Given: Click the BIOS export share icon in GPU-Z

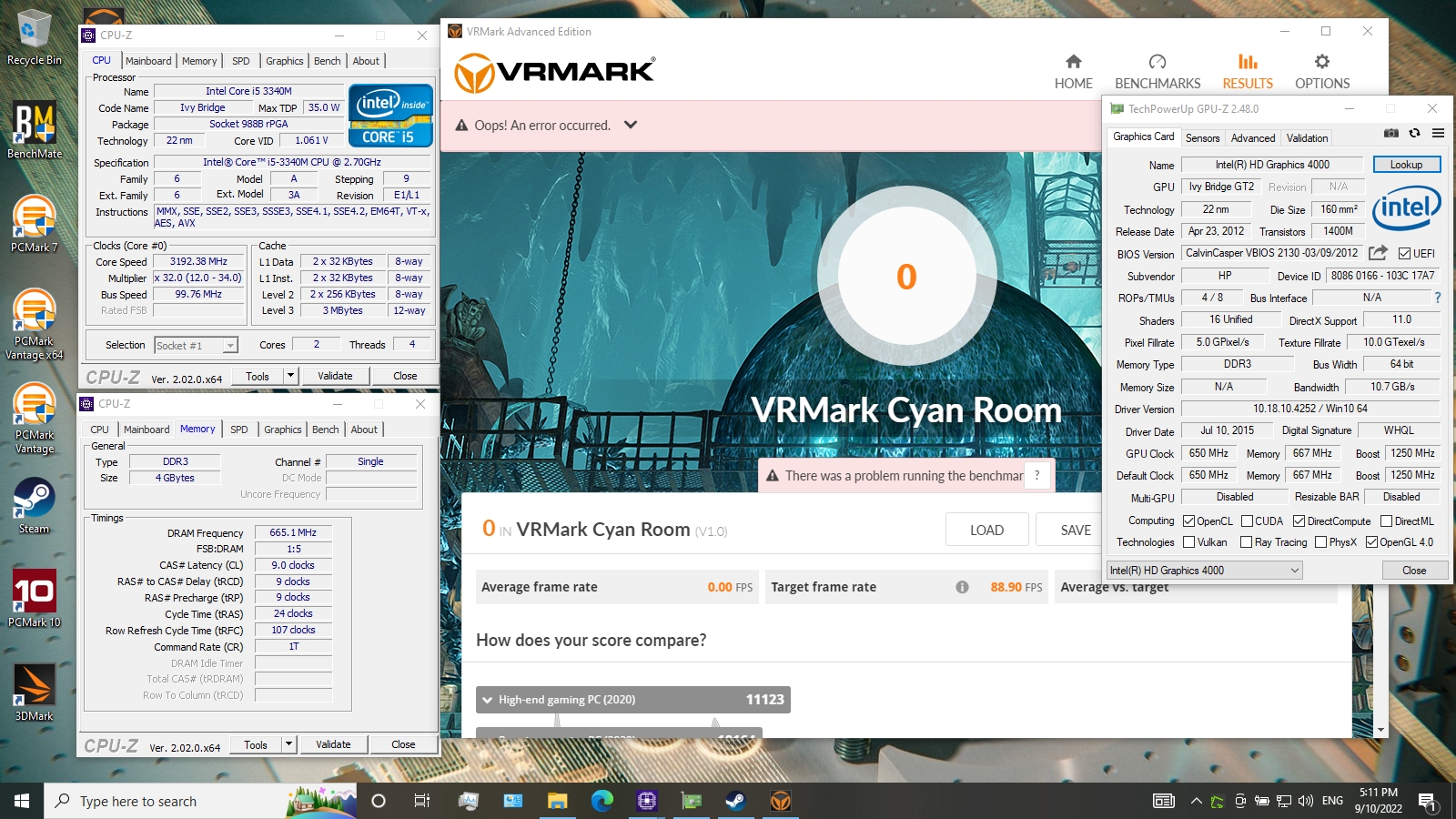Looking at the screenshot, I should coord(1379,253).
